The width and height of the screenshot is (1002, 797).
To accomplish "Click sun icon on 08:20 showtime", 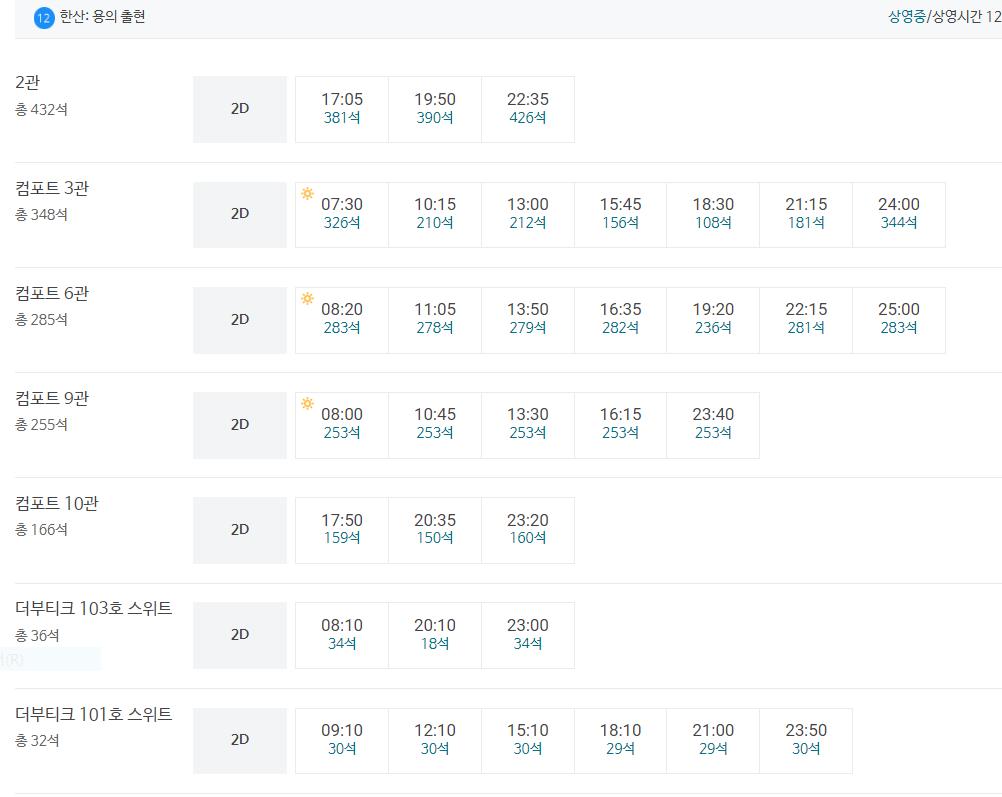I will point(307,298).
